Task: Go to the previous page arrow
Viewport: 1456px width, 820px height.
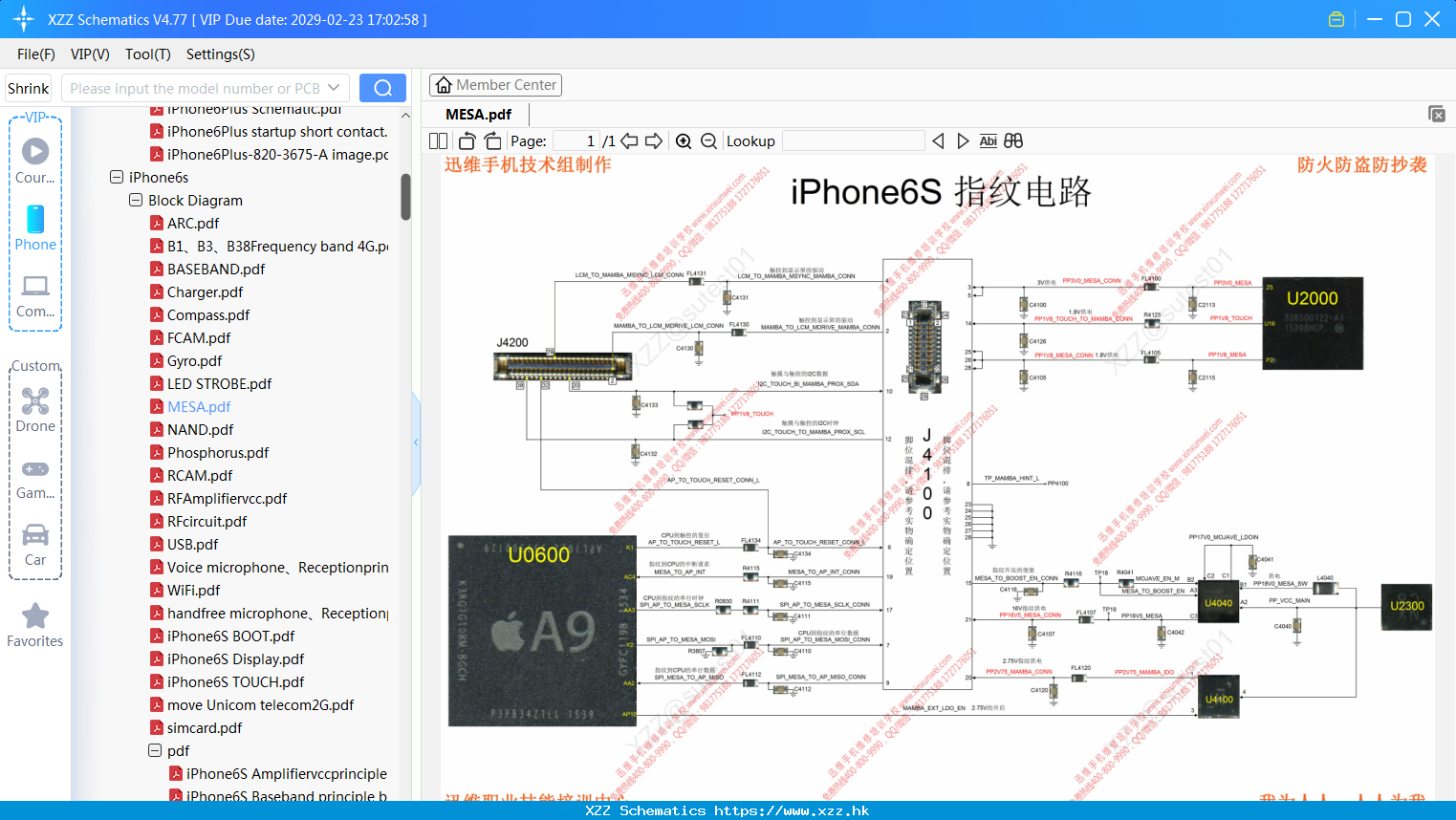Action: (629, 140)
